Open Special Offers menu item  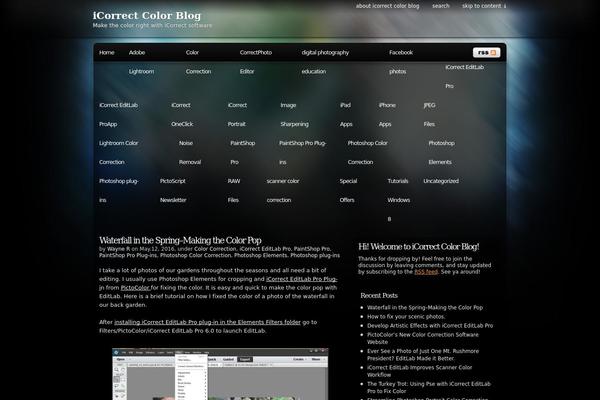[348, 190]
